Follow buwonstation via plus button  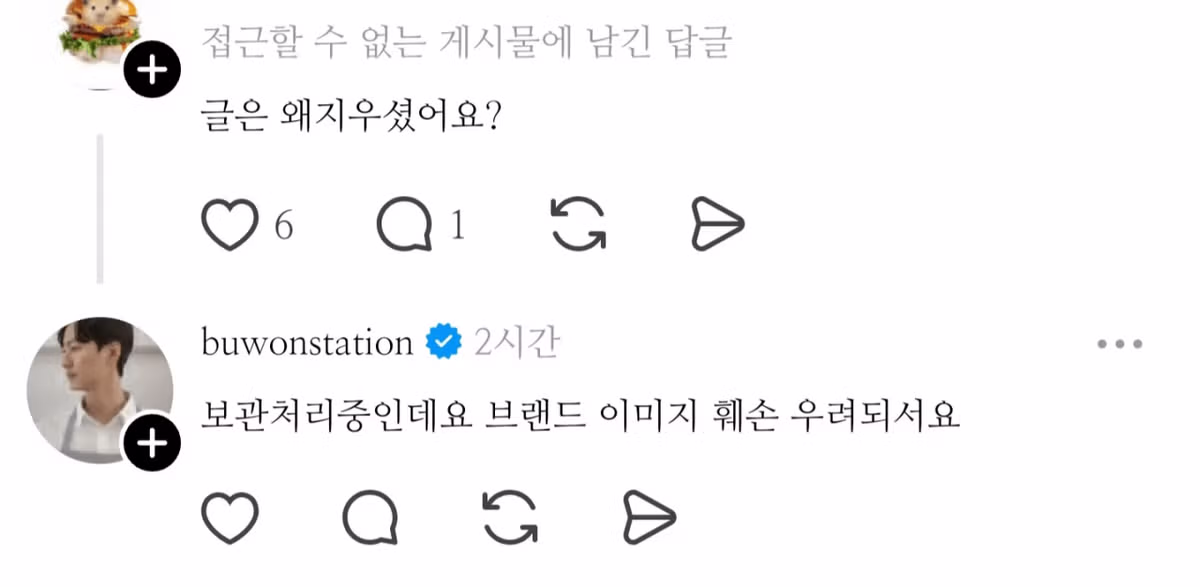[x=152, y=440]
